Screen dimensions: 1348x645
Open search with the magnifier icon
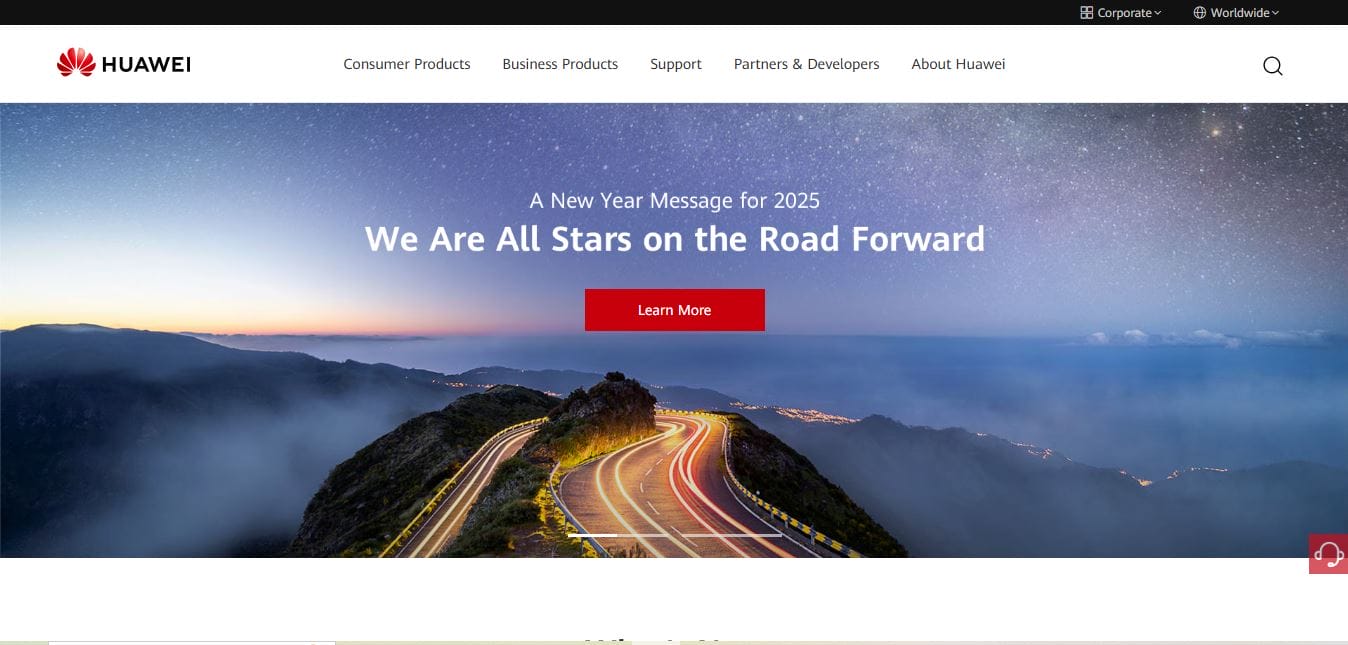1272,66
